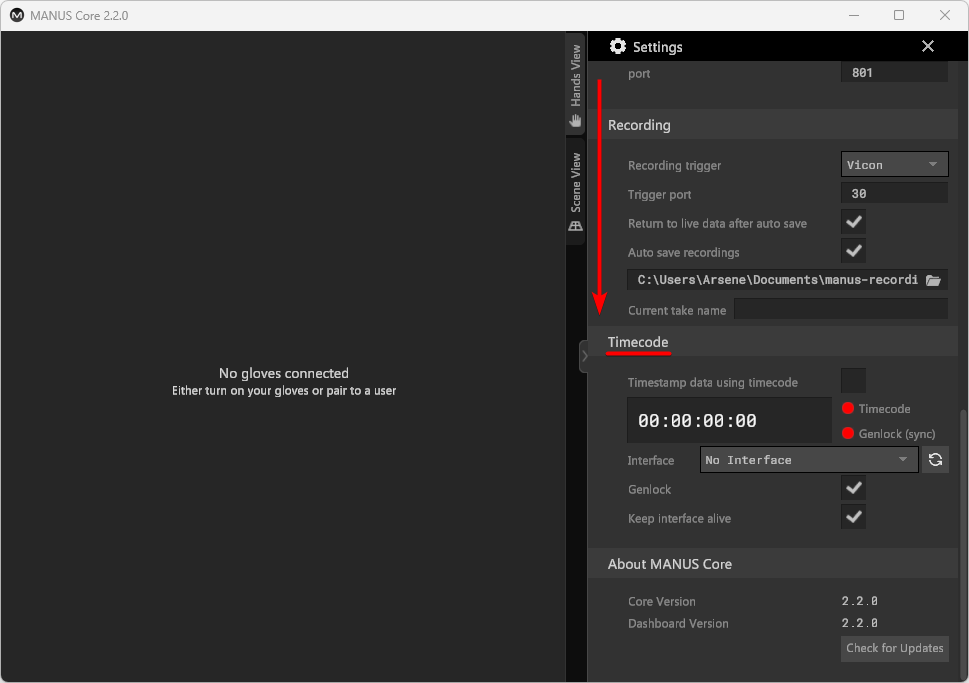Uncheck Return to live data after auto save

tap(853, 222)
